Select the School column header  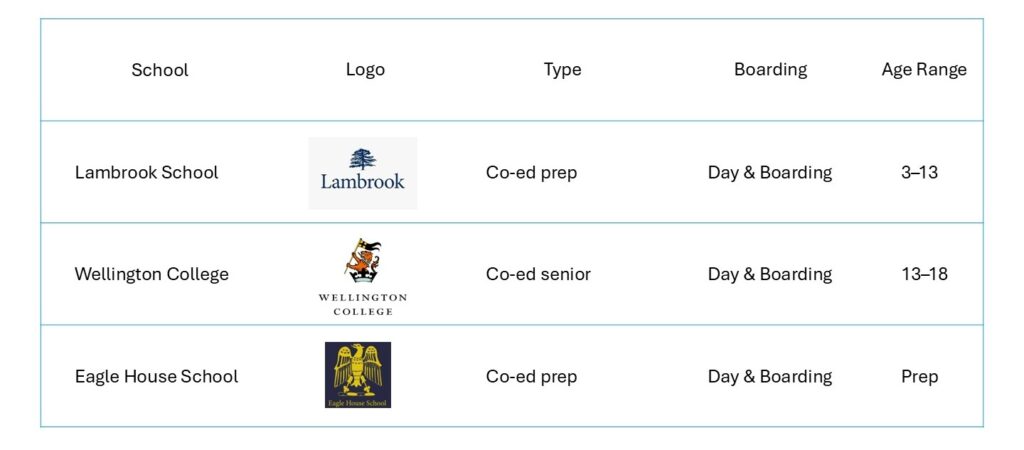(160, 70)
